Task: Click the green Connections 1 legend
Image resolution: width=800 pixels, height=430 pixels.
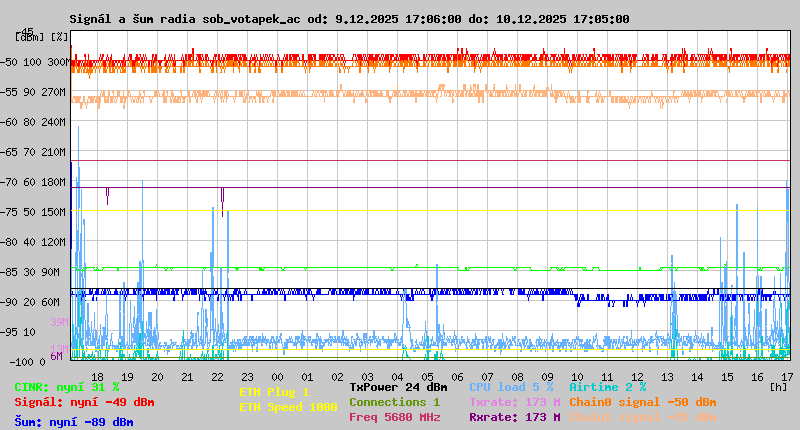Action: pos(394,402)
